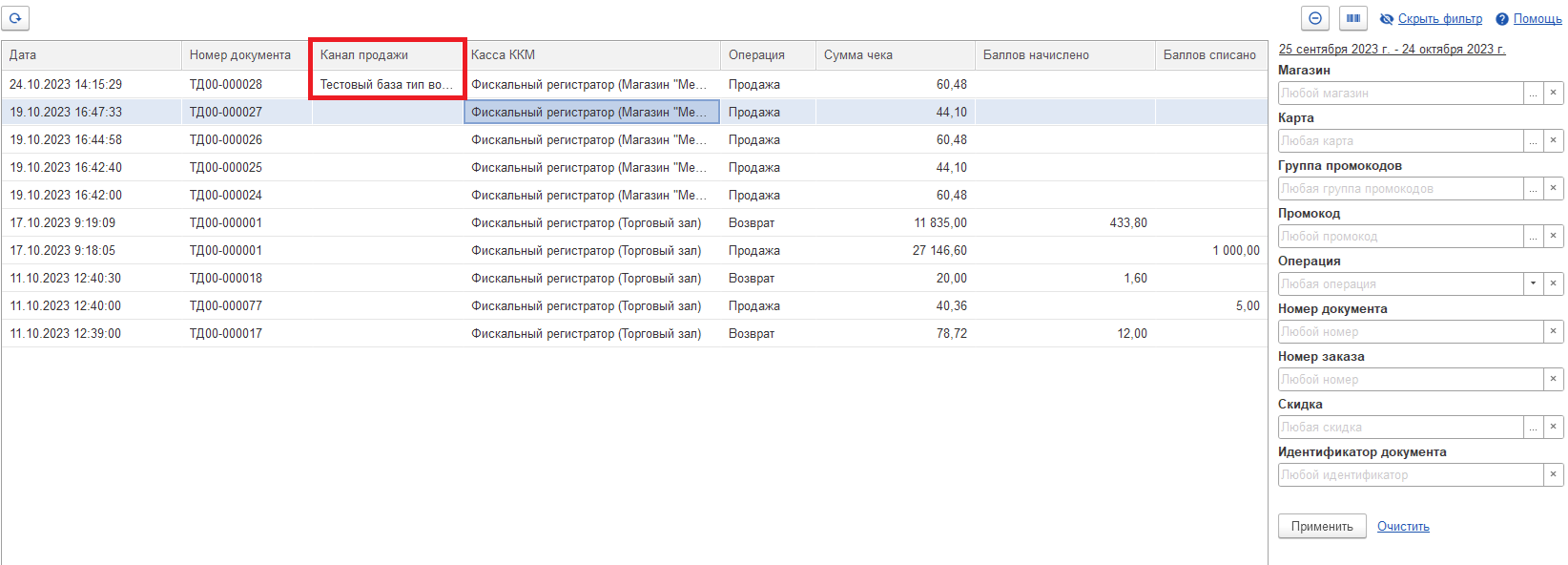Image resolution: width=1568 pixels, height=565 pixels.
Task: Select document number ТД00-000027 cell
Action: click(x=246, y=112)
